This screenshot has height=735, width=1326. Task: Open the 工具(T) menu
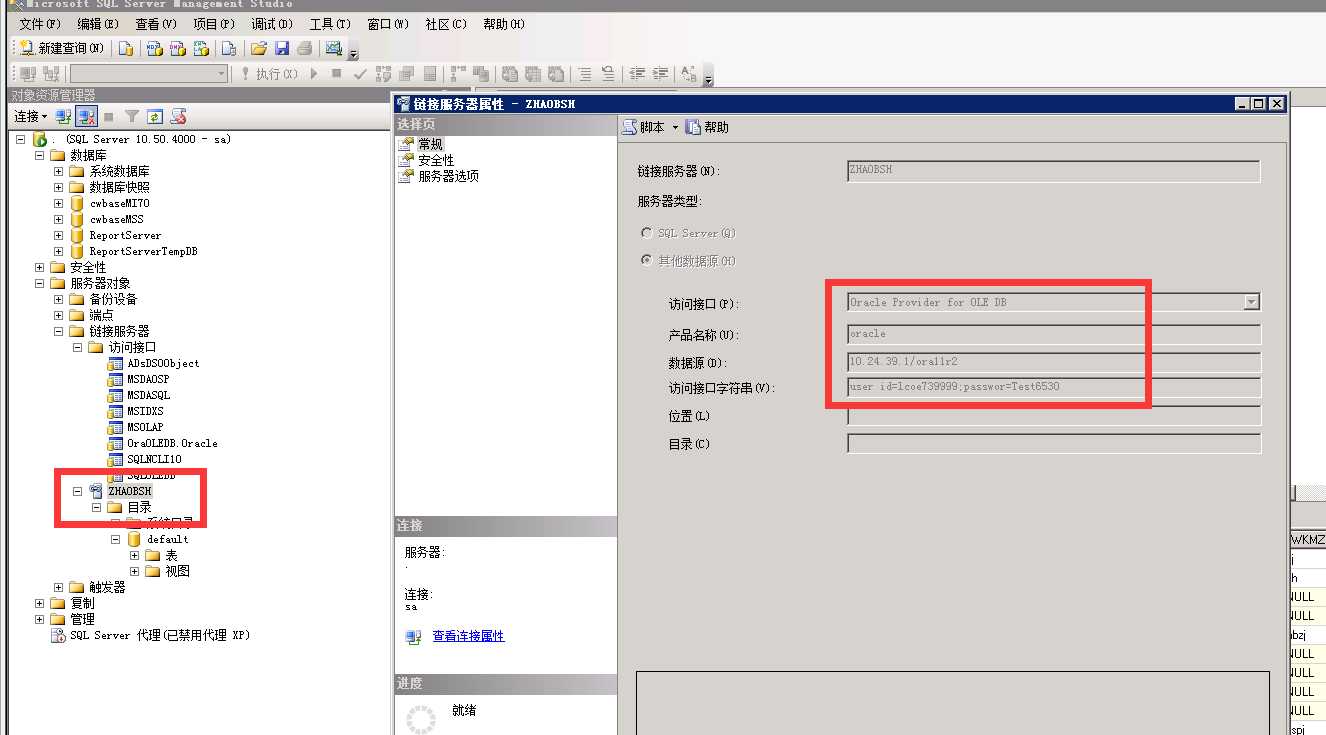(330, 24)
